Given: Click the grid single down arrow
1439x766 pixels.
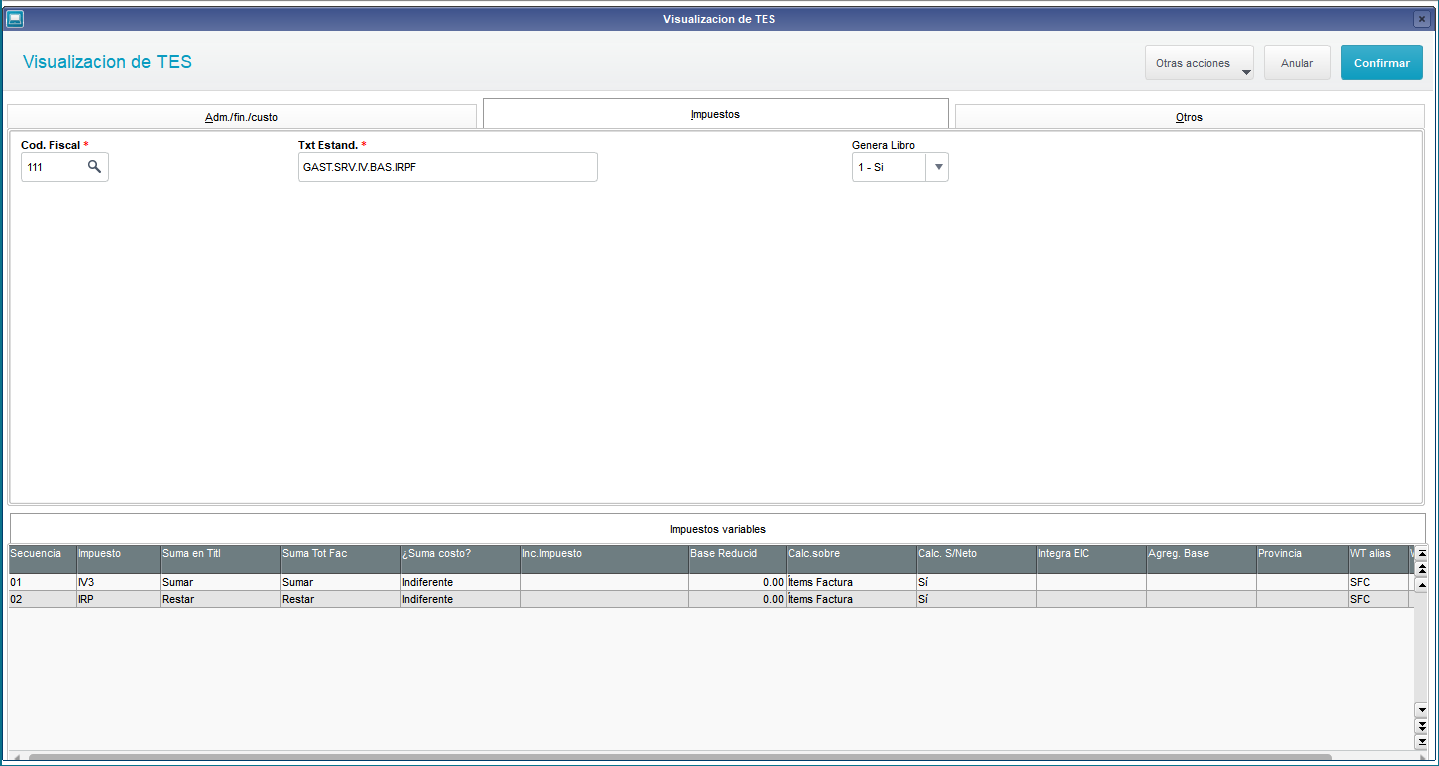Looking at the screenshot, I should click(x=1422, y=709).
